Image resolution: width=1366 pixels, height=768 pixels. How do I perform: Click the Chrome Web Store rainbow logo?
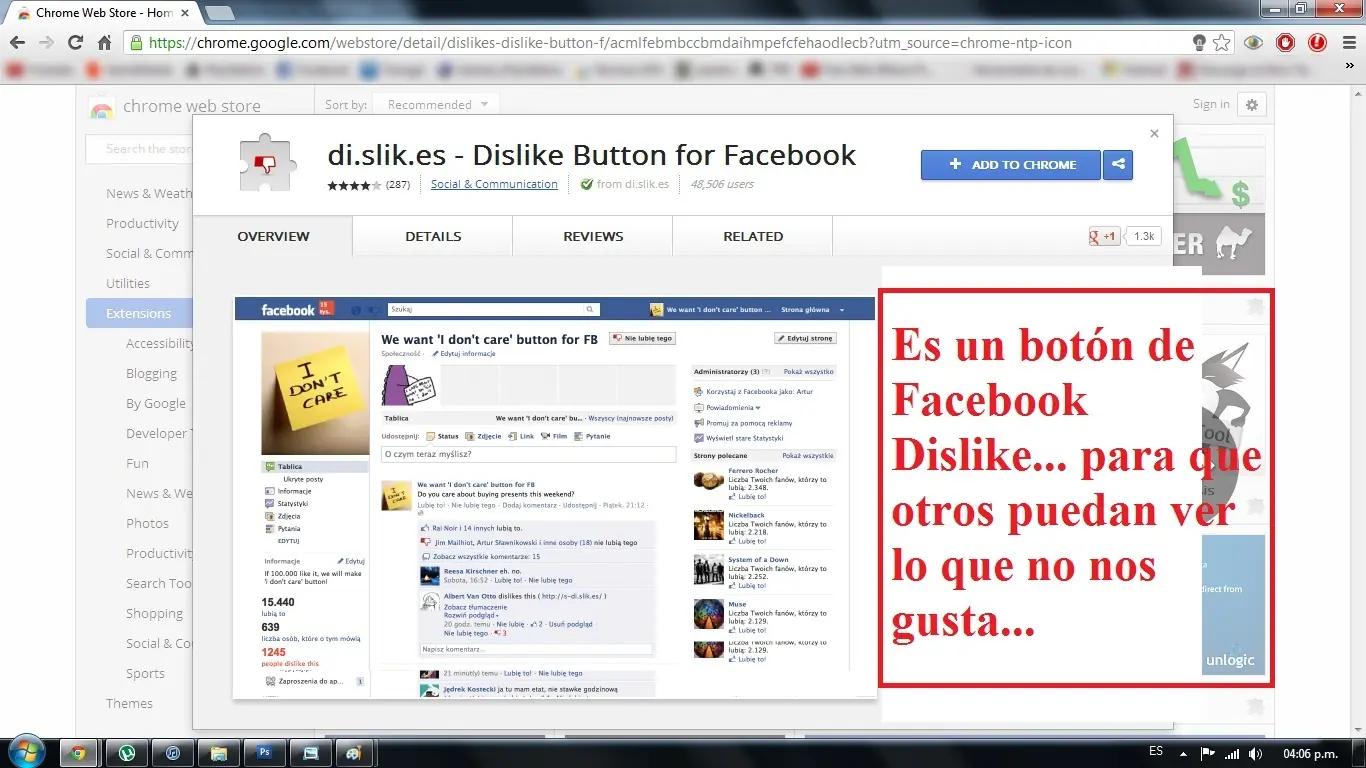(101, 107)
